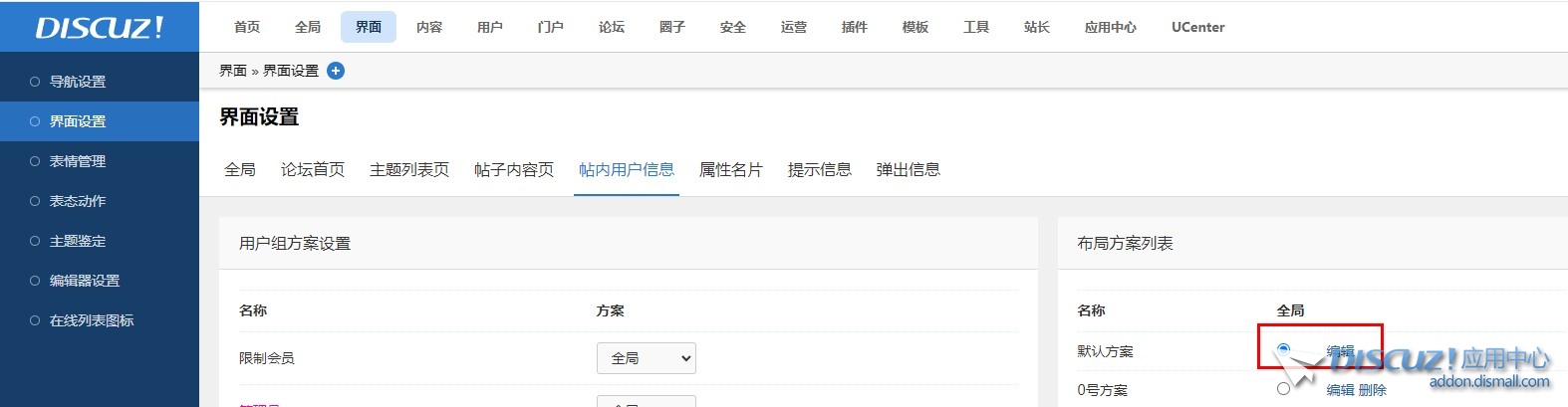Image resolution: width=1568 pixels, height=407 pixels.
Task: Click 界面 in the breadcrumb path
Action: point(233,71)
